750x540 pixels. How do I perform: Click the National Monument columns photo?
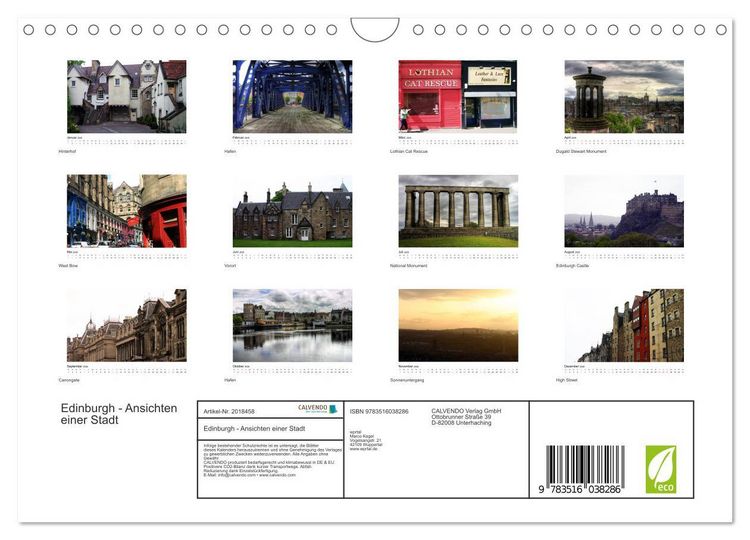coord(458,211)
